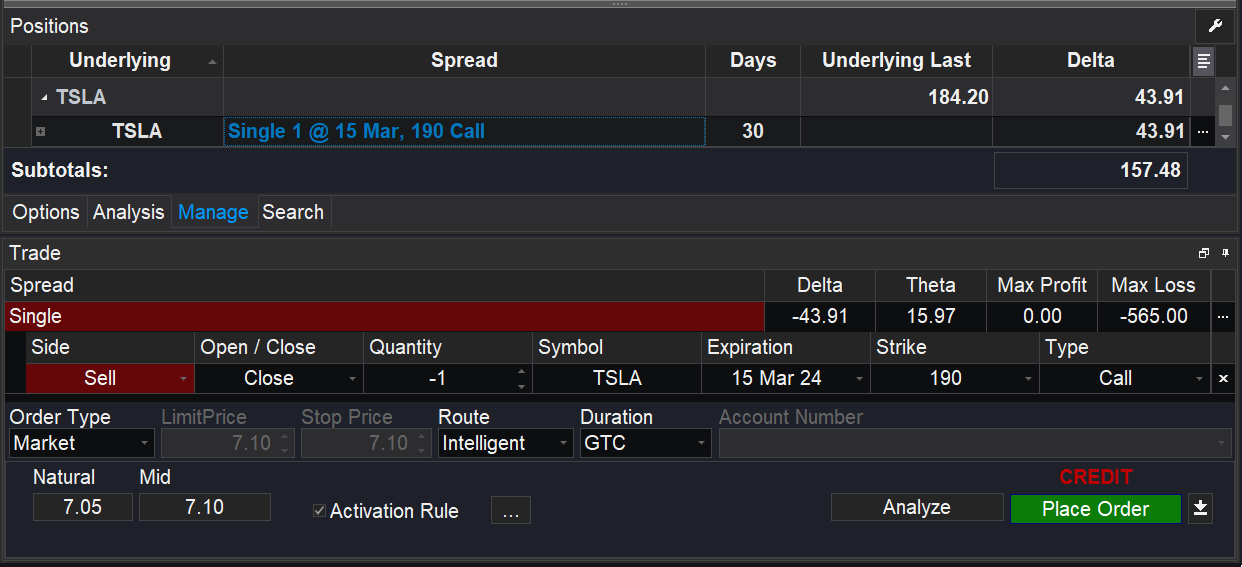Click the Positions vertical scrollbar
This screenshot has height=567, width=1242.
click(x=1225, y=114)
